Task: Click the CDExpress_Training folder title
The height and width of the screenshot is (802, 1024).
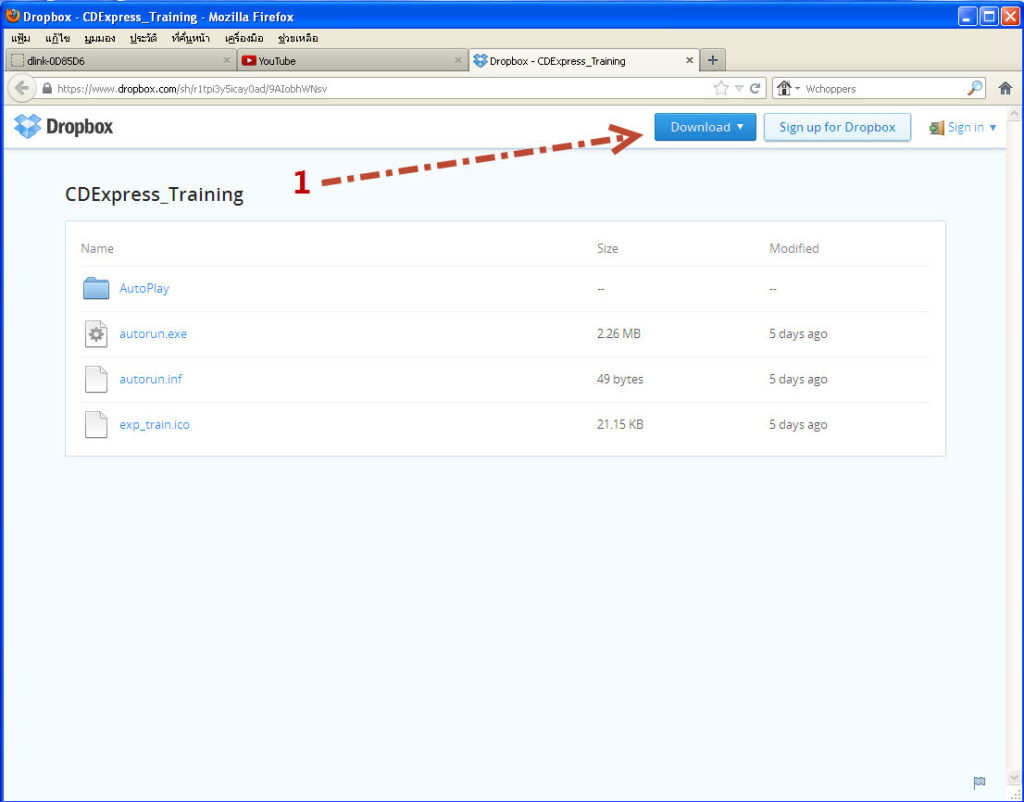Action: coord(154,195)
